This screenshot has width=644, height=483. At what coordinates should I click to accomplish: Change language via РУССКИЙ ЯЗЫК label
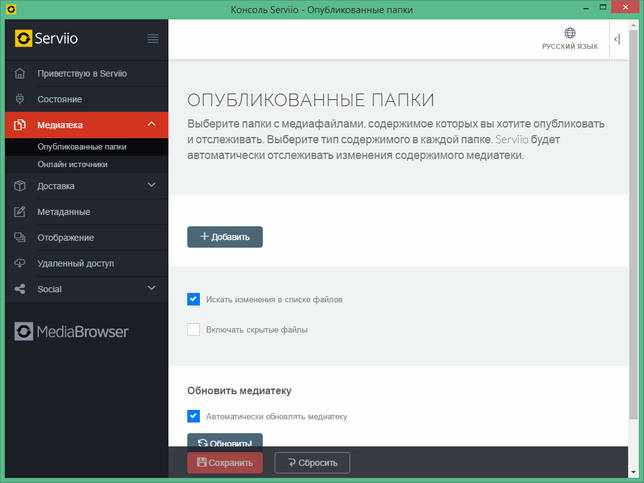pos(570,46)
